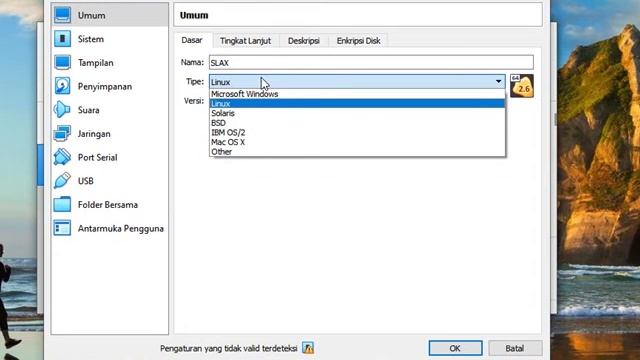The image size is (640, 360).
Task: Collapse the Tipe dropdown arrow
Action: click(x=498, y=82)
